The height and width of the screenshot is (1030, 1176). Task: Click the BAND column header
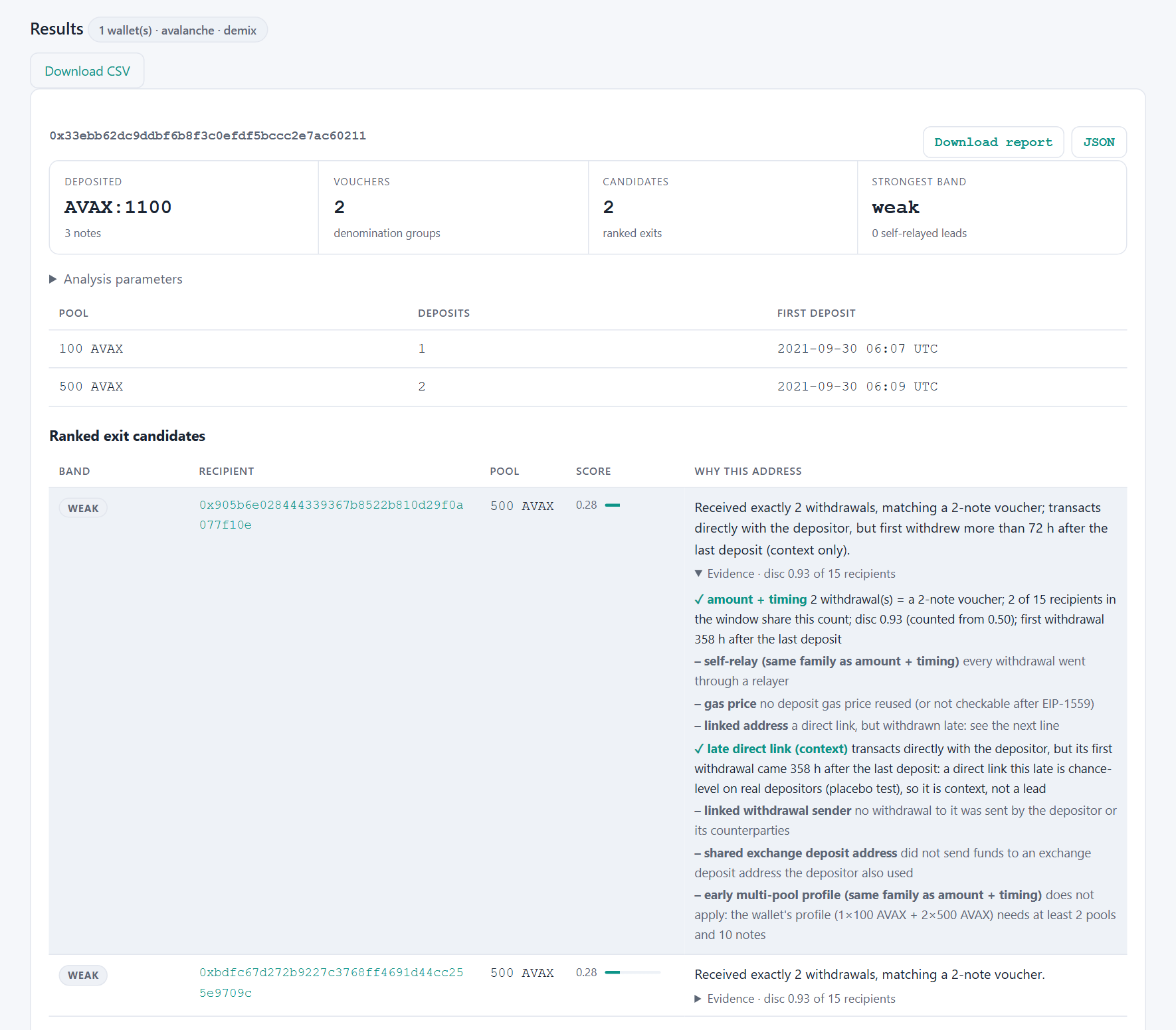[74, 472]
